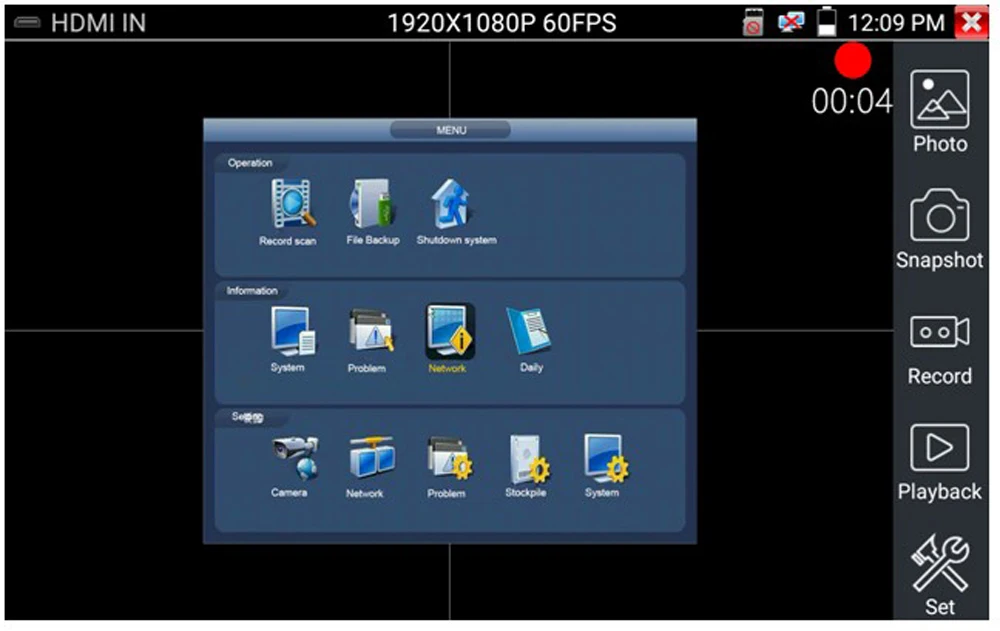Click the Information section heading

coord(252,290)
